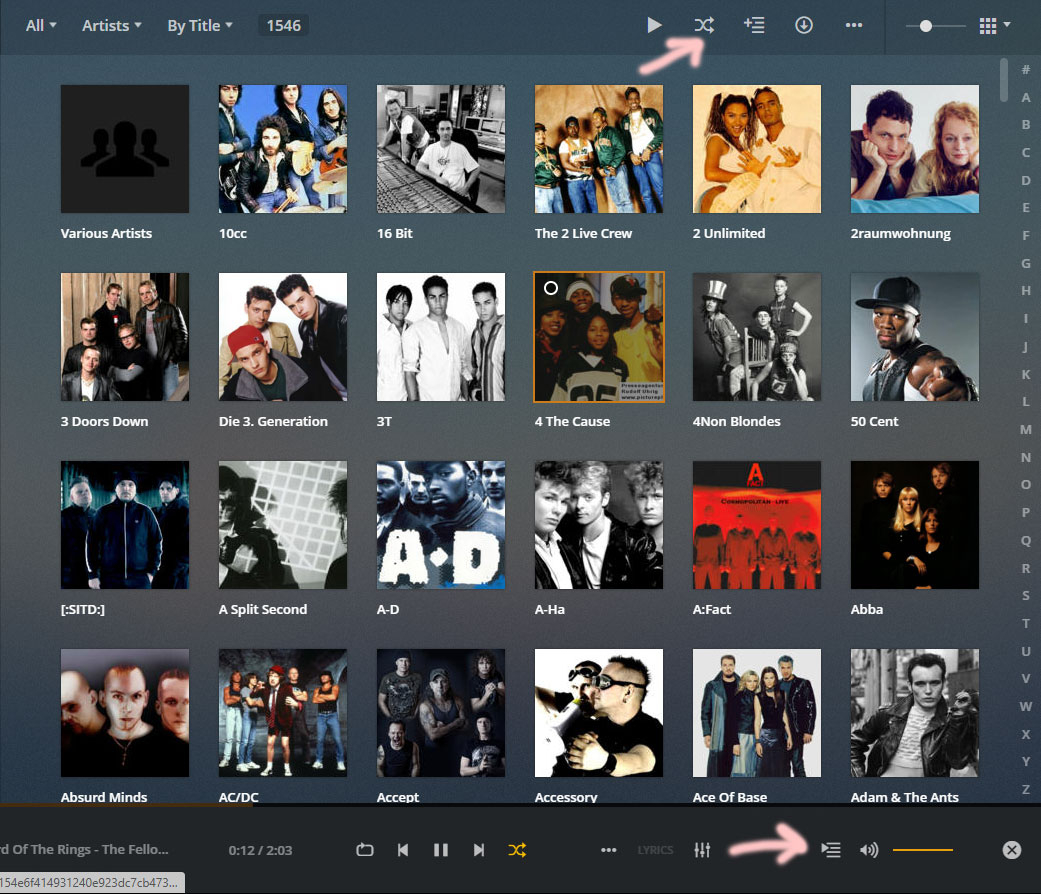Image resolution: width=1041 pixels, height=894 pixels.
Task: Open the Abba artist thumbnail
Action: (915, 524)
